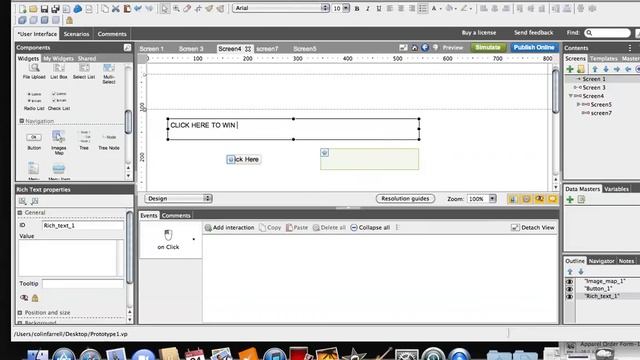Pick the Multi-Select widget
Screen dimensions: 640x360
tap(109, 73)
